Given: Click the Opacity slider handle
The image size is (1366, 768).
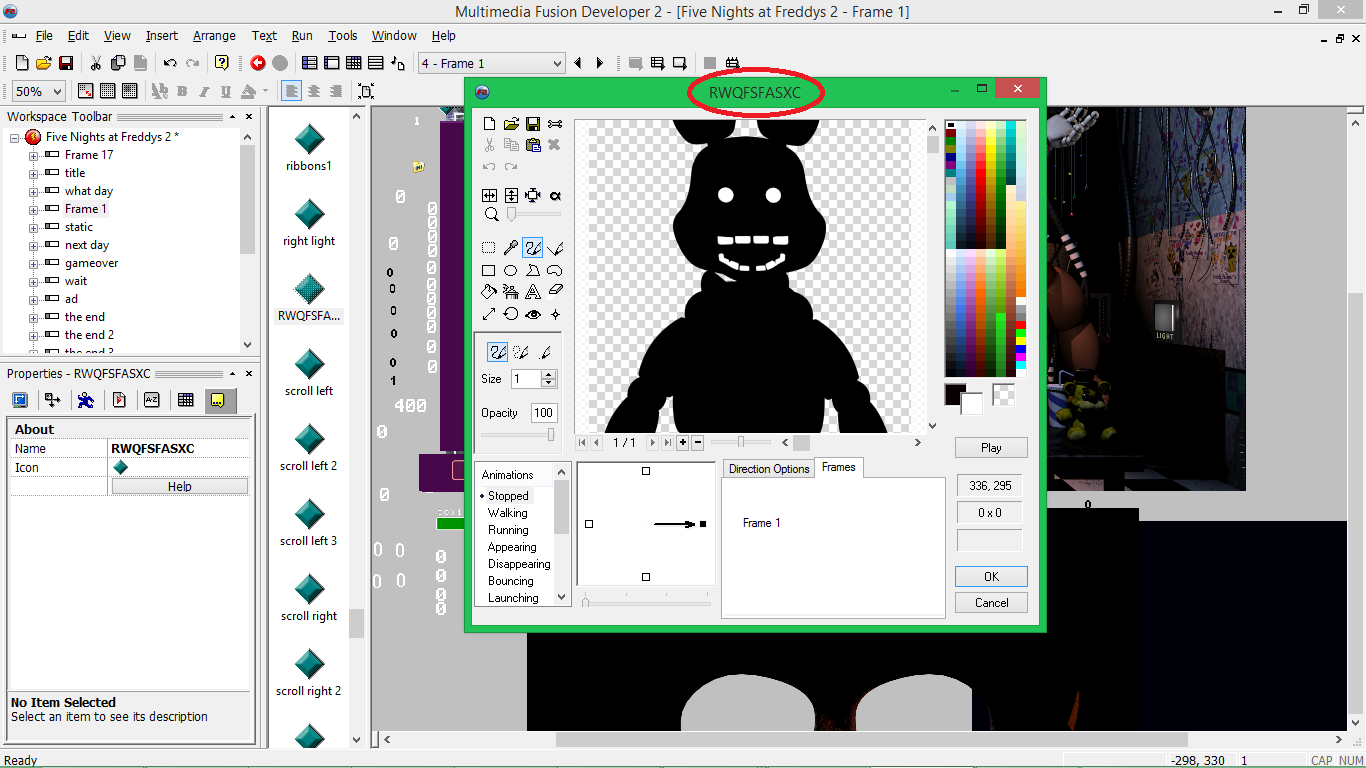Looking at the screenshot, I should click(x=551, y=434).
